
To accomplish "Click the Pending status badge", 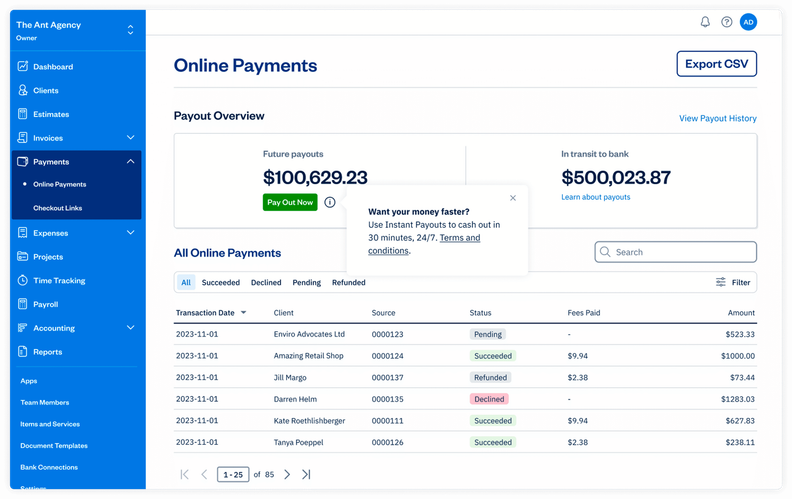I will pyautogui.click(x=488, y=334).
